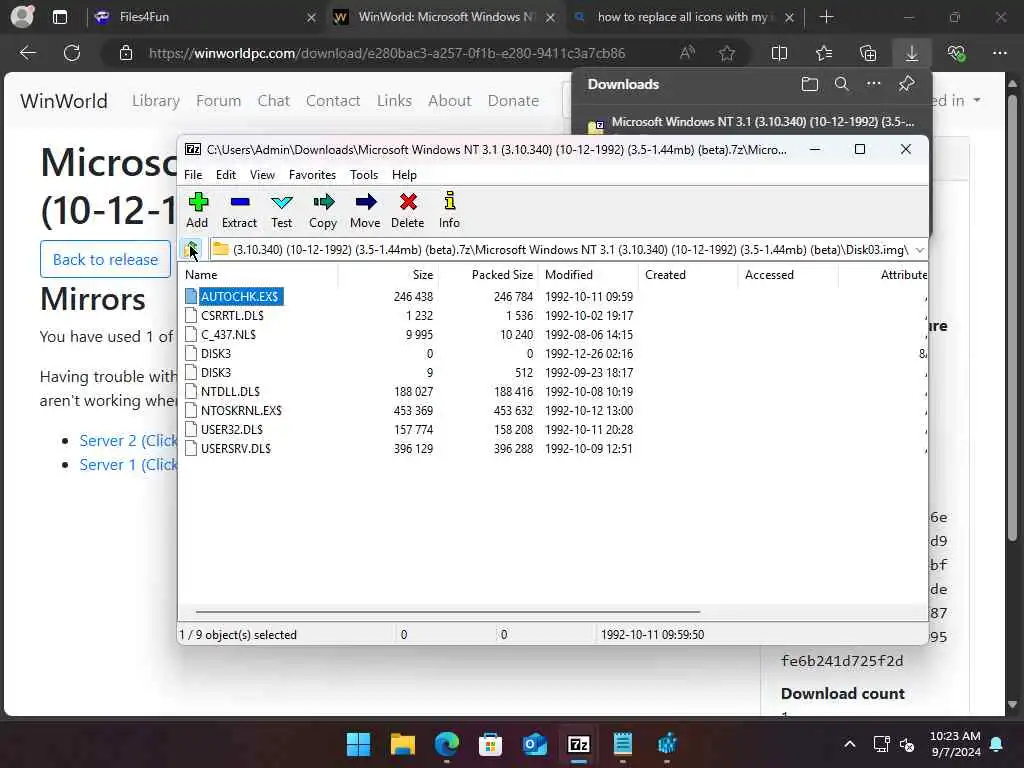
Task: Open Library link in WinWorld navbar
Action: pos(156,101)
